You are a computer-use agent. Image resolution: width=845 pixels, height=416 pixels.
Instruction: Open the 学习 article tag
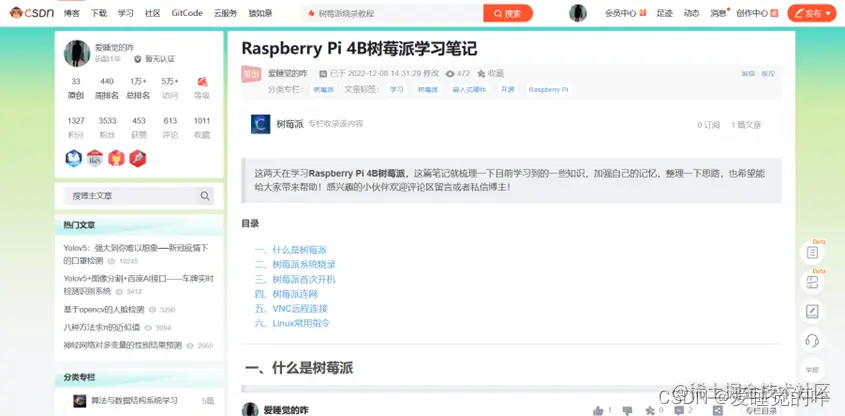397,89
